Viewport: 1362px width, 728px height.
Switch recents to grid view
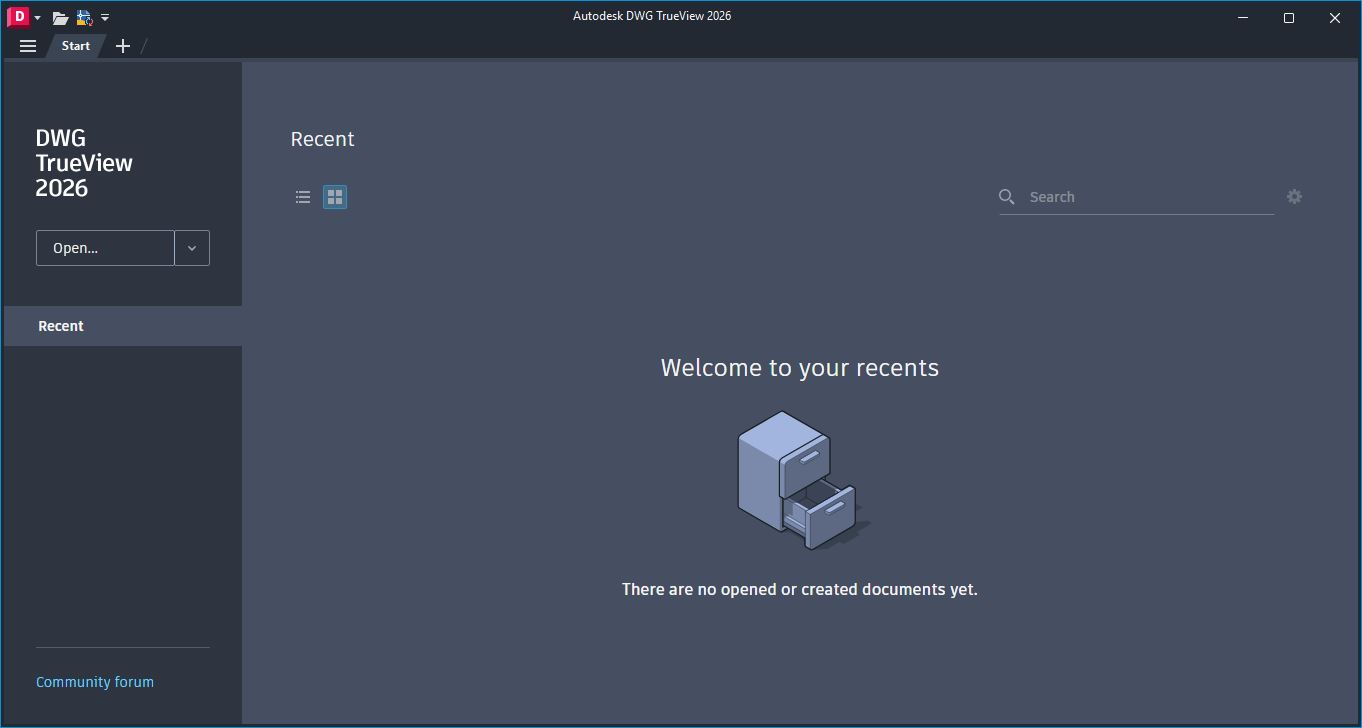[x=335, y=197]
